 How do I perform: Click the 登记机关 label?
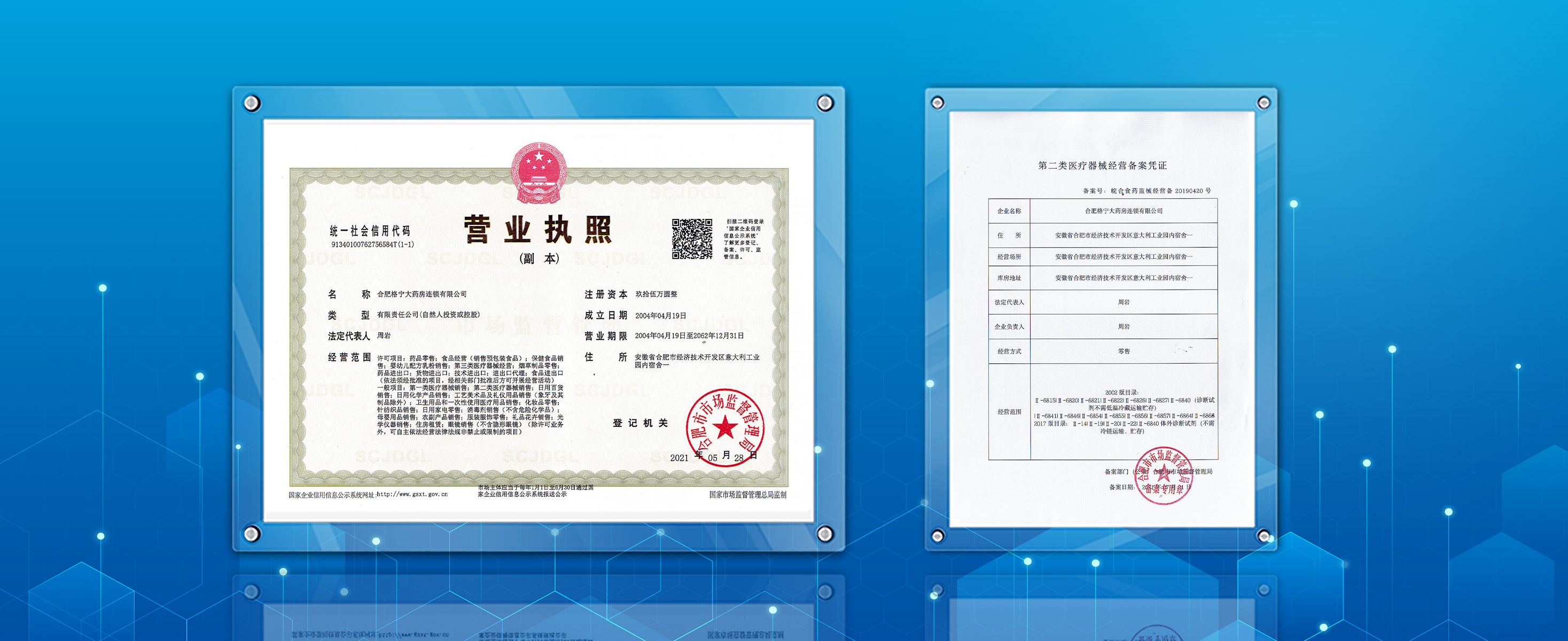(641, 423)
